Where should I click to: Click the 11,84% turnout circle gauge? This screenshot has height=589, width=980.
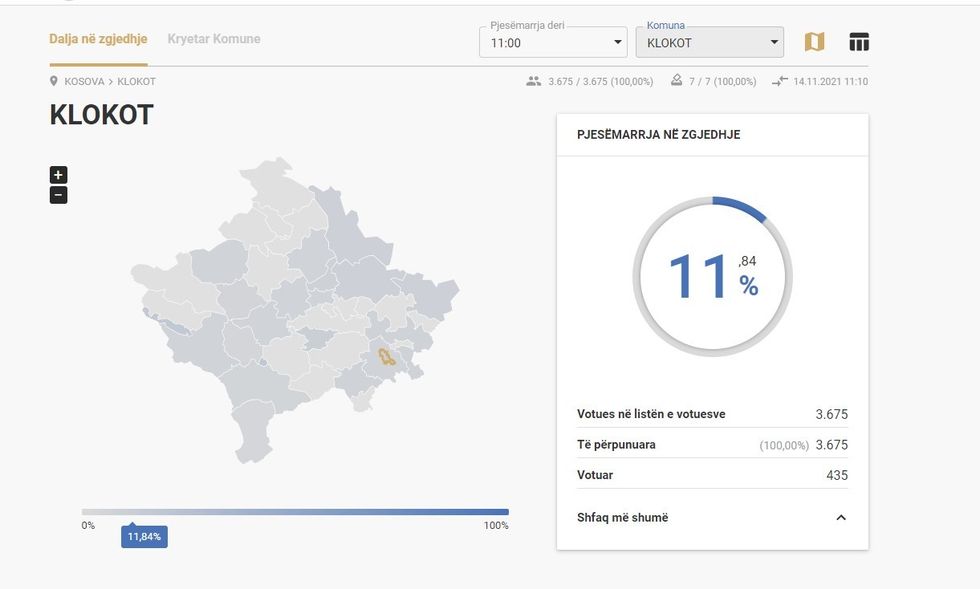(712, 276)
